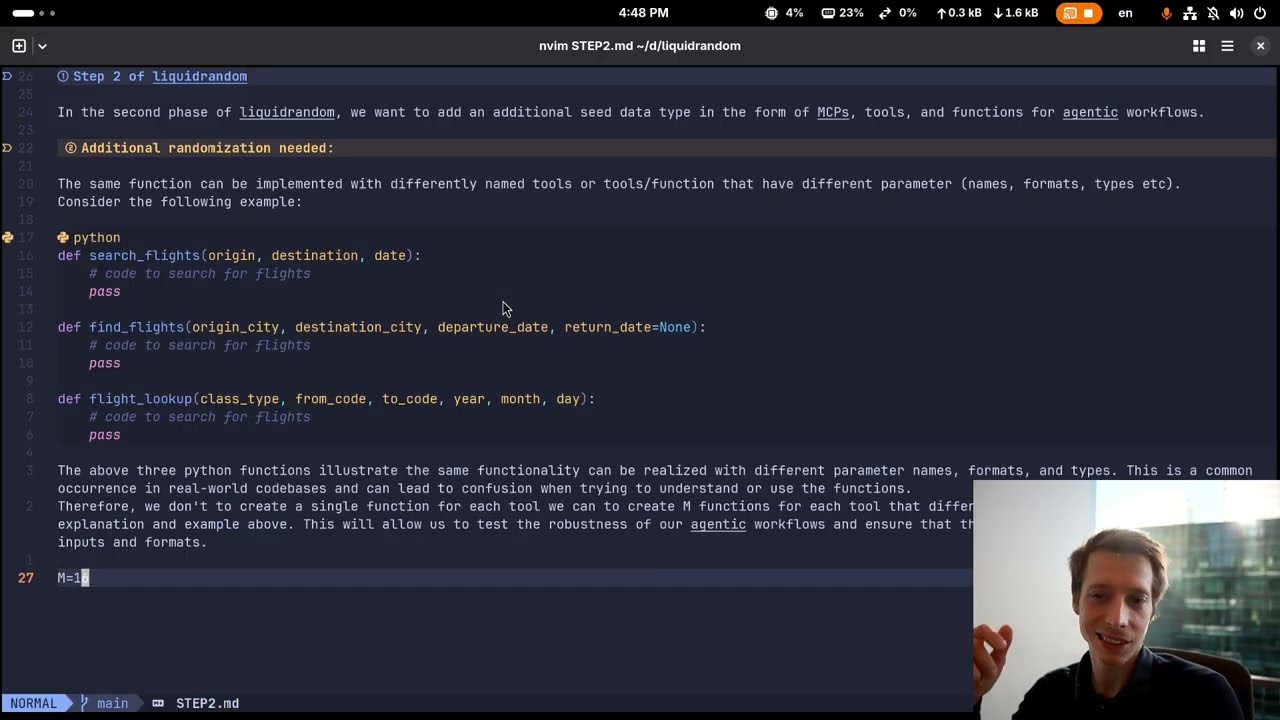1280x720 pixels.
Task: Click current line number 27 in gutter
Action: coord(25,578)
